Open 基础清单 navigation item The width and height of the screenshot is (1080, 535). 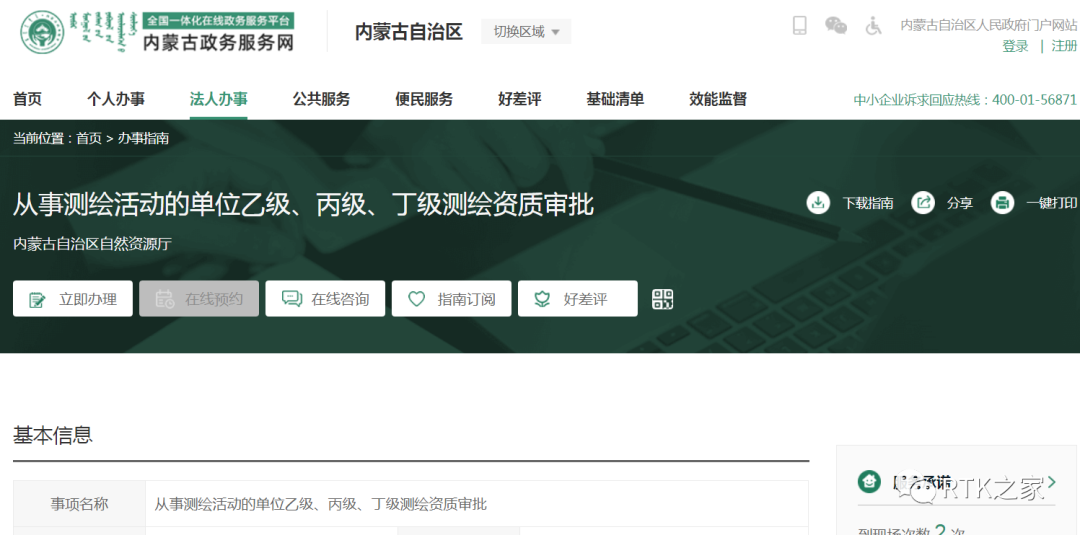coord(615,99)
